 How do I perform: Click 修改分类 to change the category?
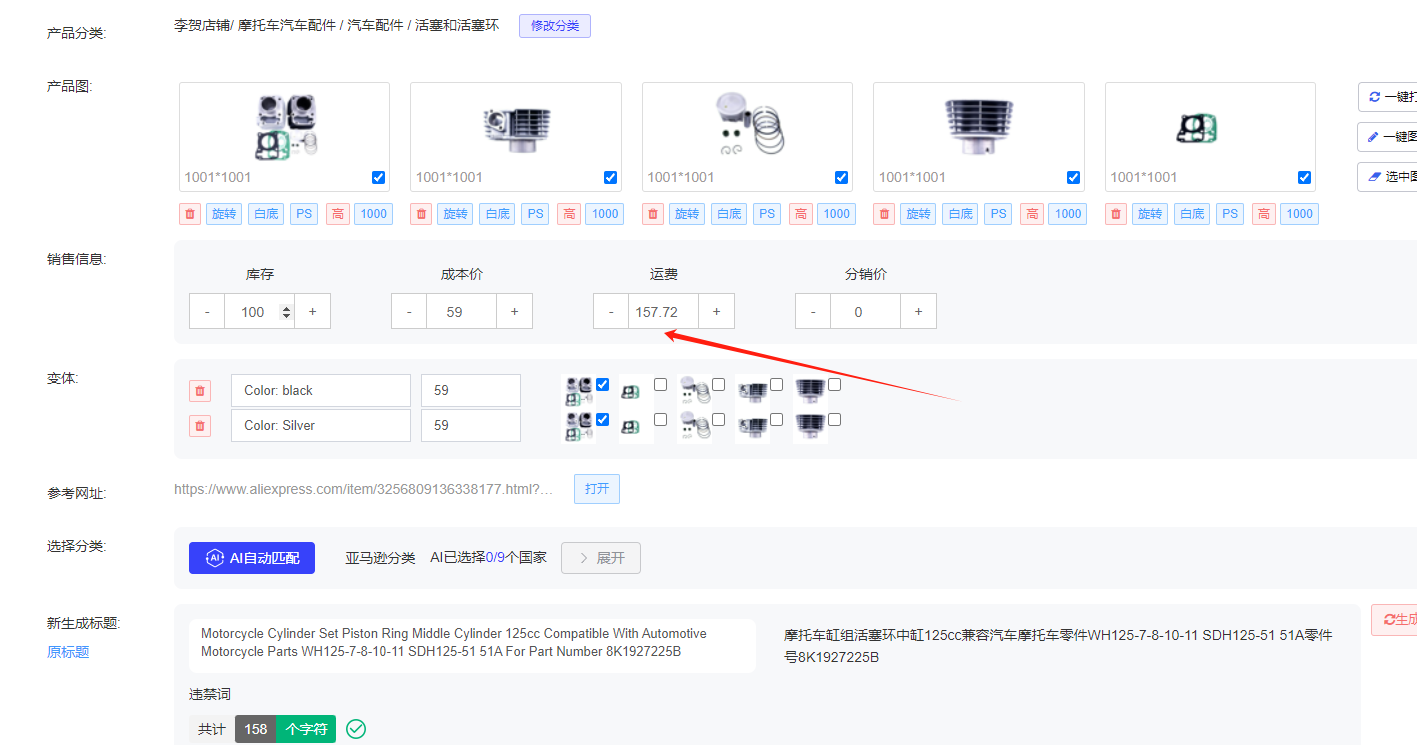[x=554, y=26]
